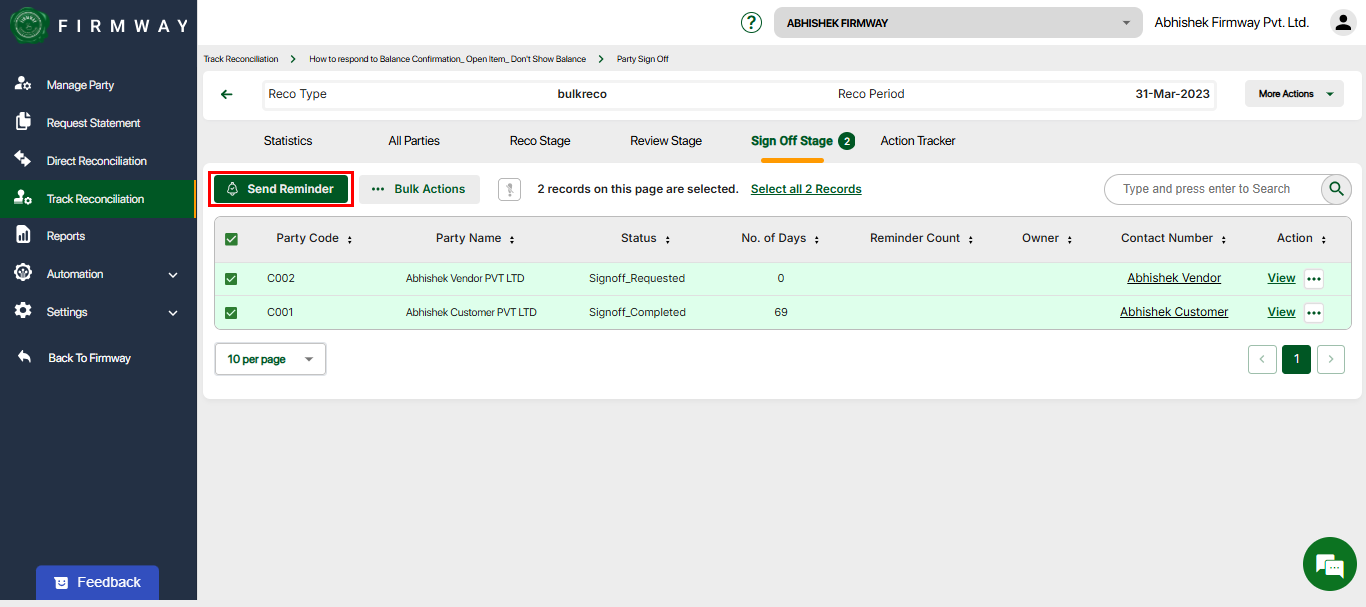The width and height of the screenshot is (1366, 607).
Task: Click the search input field
Action: coord(1210,189)
